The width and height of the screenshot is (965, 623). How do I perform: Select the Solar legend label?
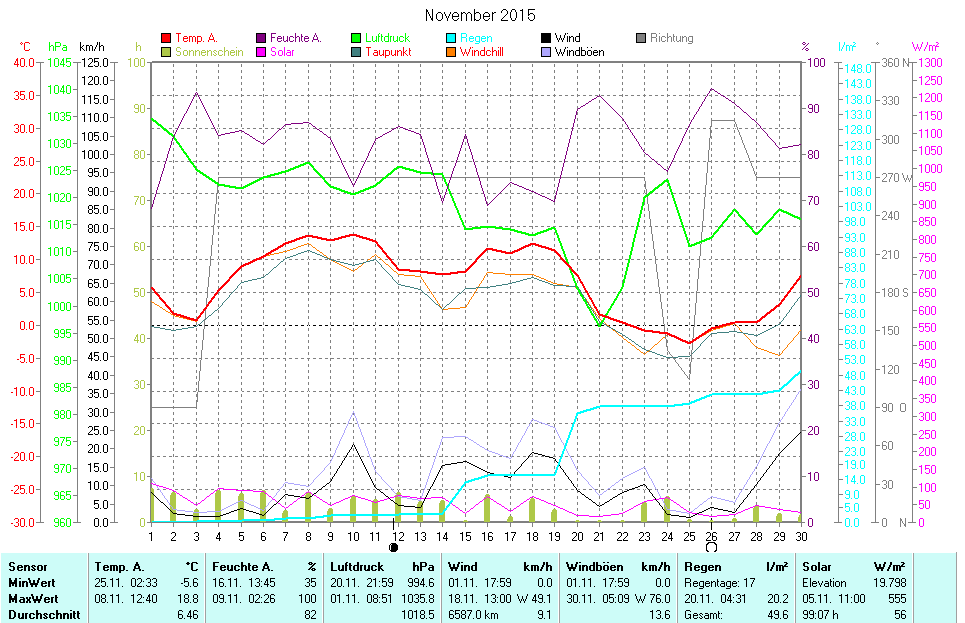tap(282, 52)
